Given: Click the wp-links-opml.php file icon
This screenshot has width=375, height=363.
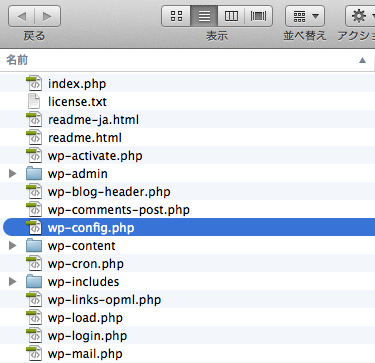Looking at the screenshot, I should pos(34,299).
